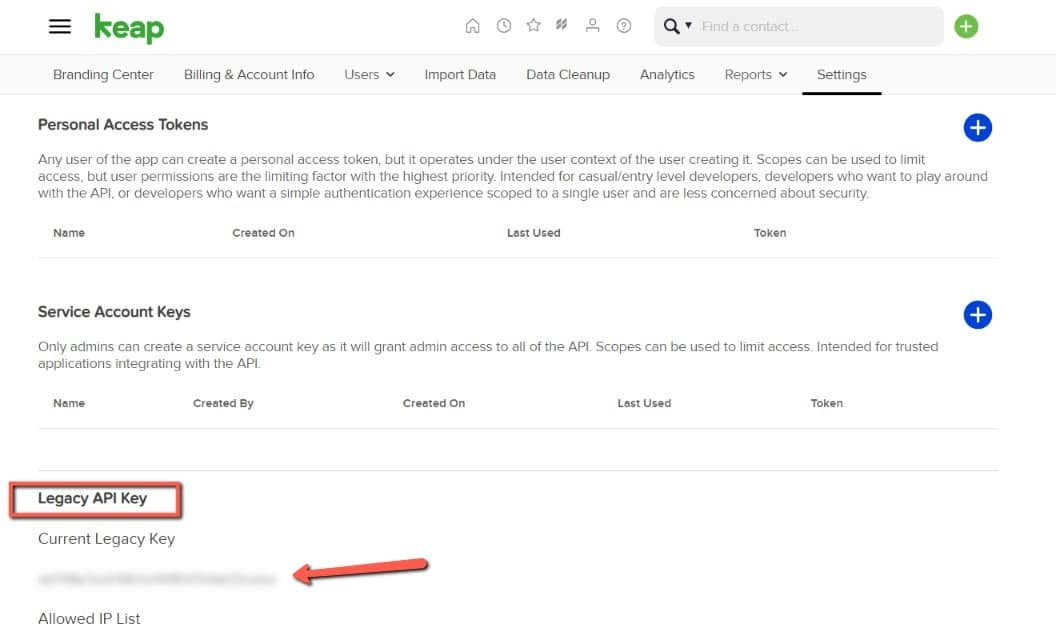Open the Home icon in top navigation
The width and height of the screenshot is (1056, 644).
tap(472, 26)
